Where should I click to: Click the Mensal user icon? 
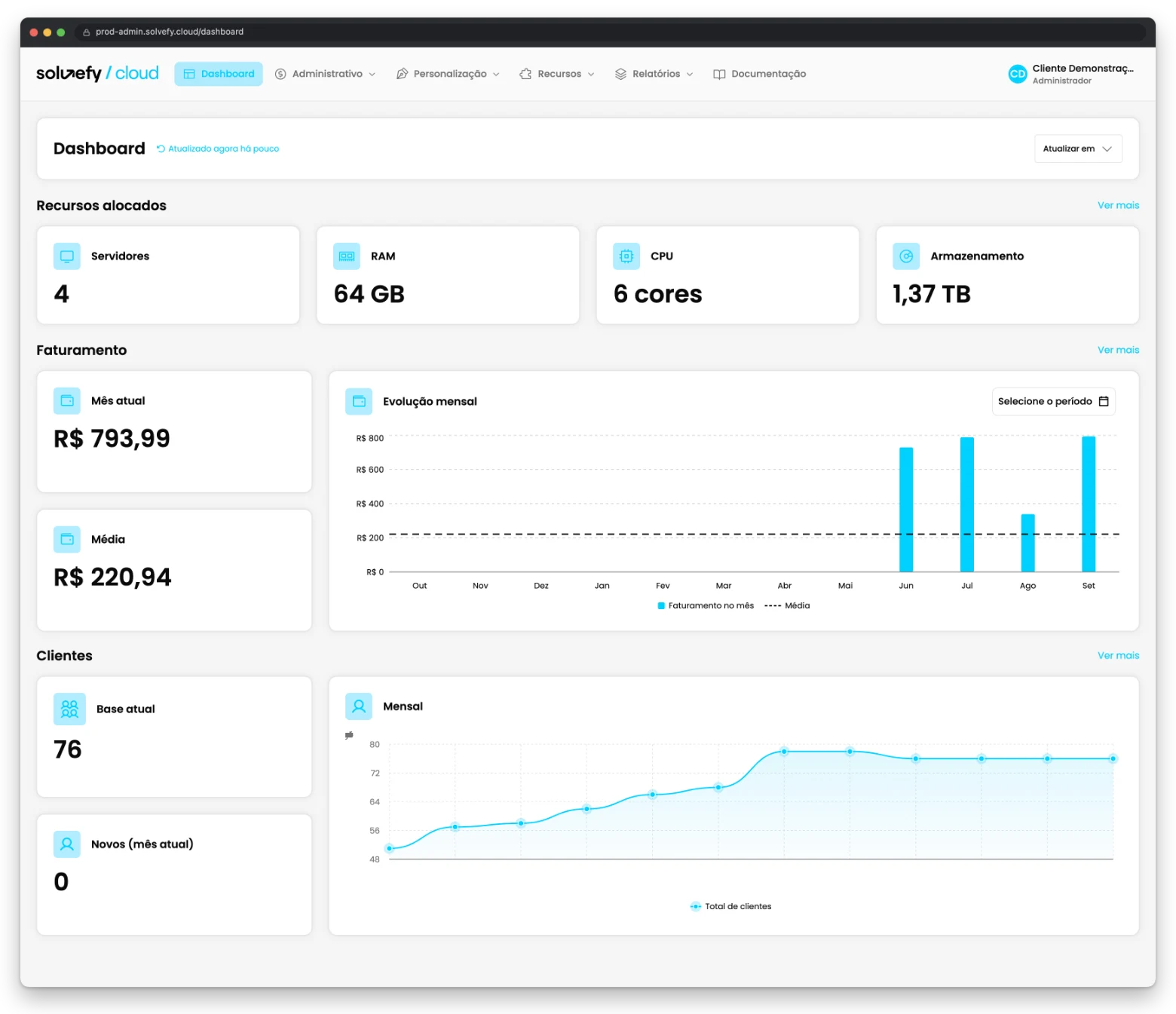[359, 706]
